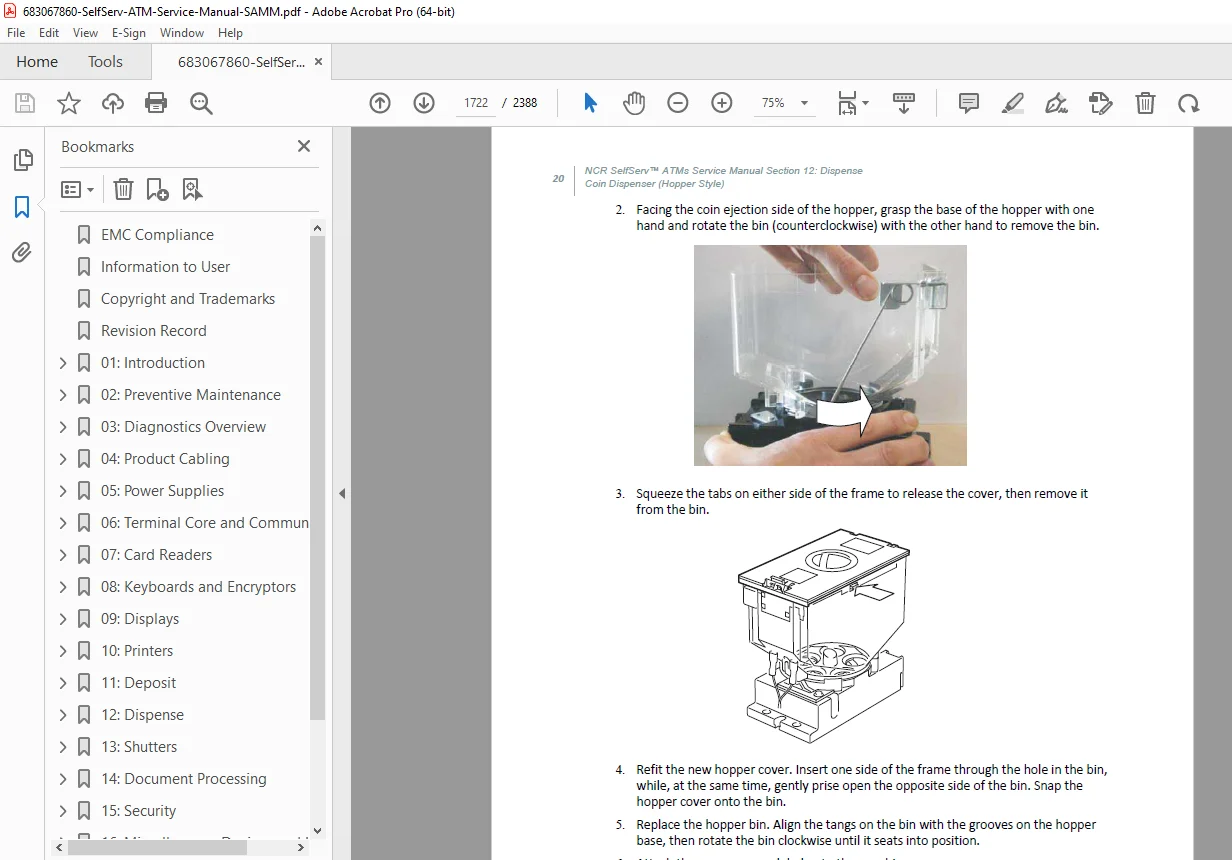Expand the 04: Product Cabling bookmark

[x=63, y=459]
